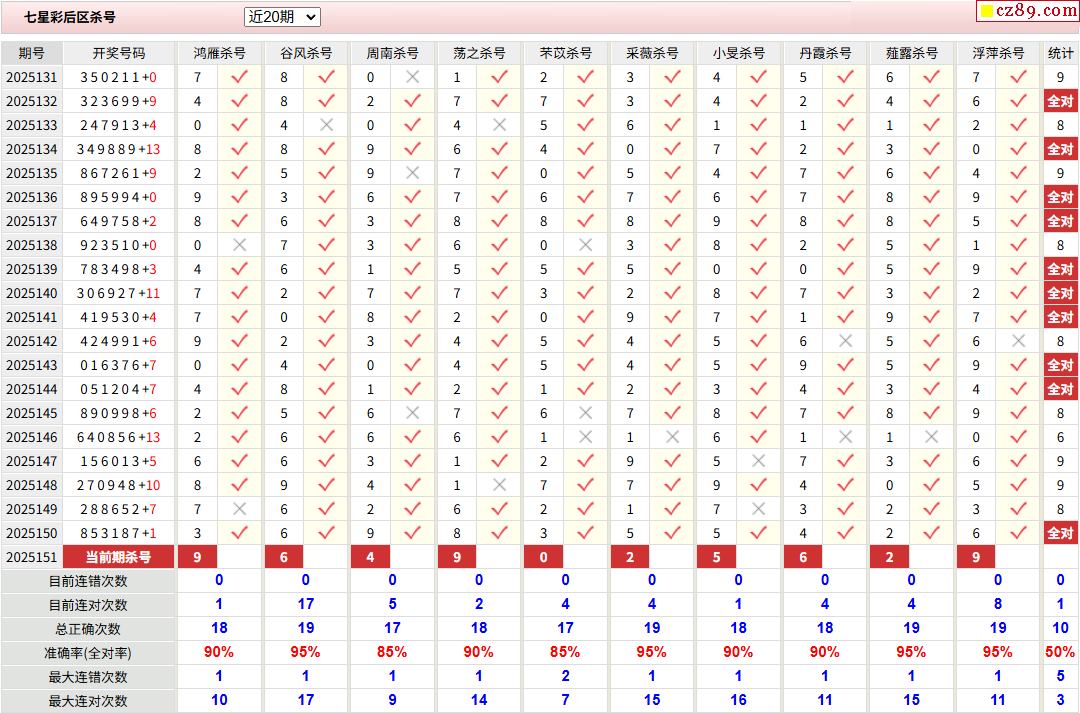This screenshot has width=1080, height=713.
Task: Select the 采薇杀号 column header
Action: tap(652, 53)
